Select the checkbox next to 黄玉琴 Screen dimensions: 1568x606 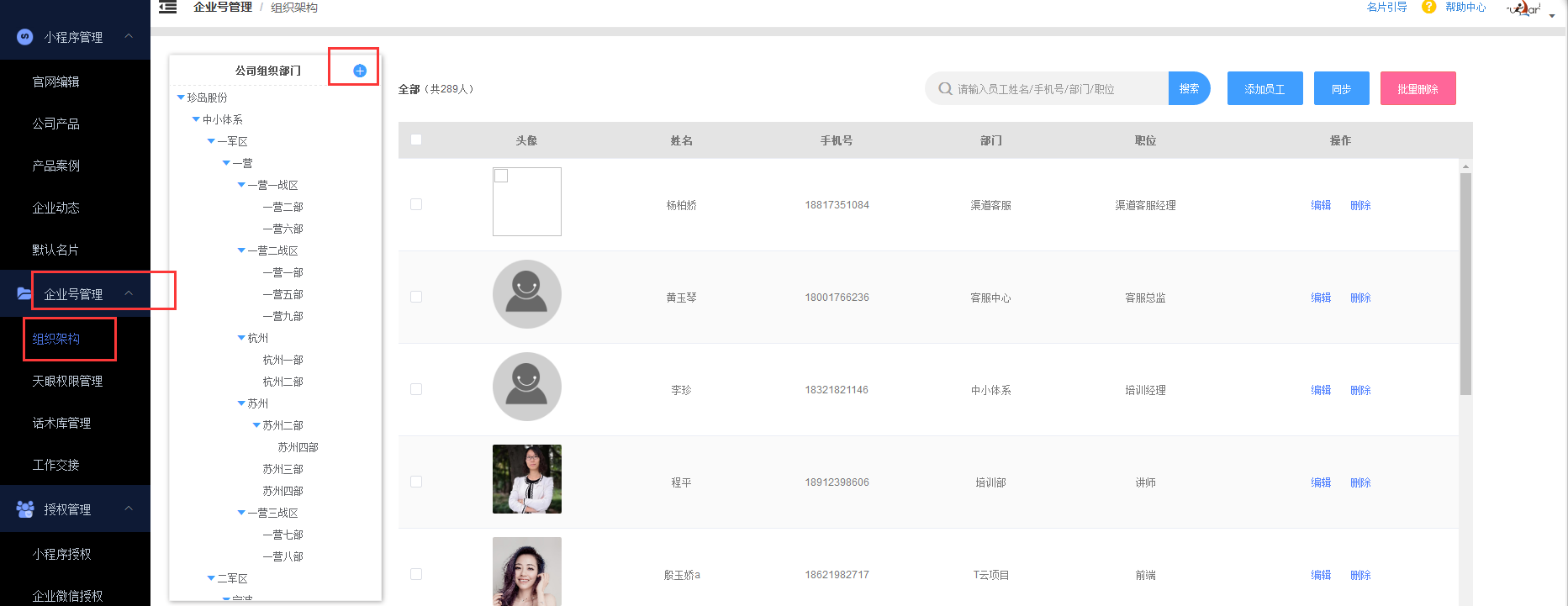(x=416, y=297)
